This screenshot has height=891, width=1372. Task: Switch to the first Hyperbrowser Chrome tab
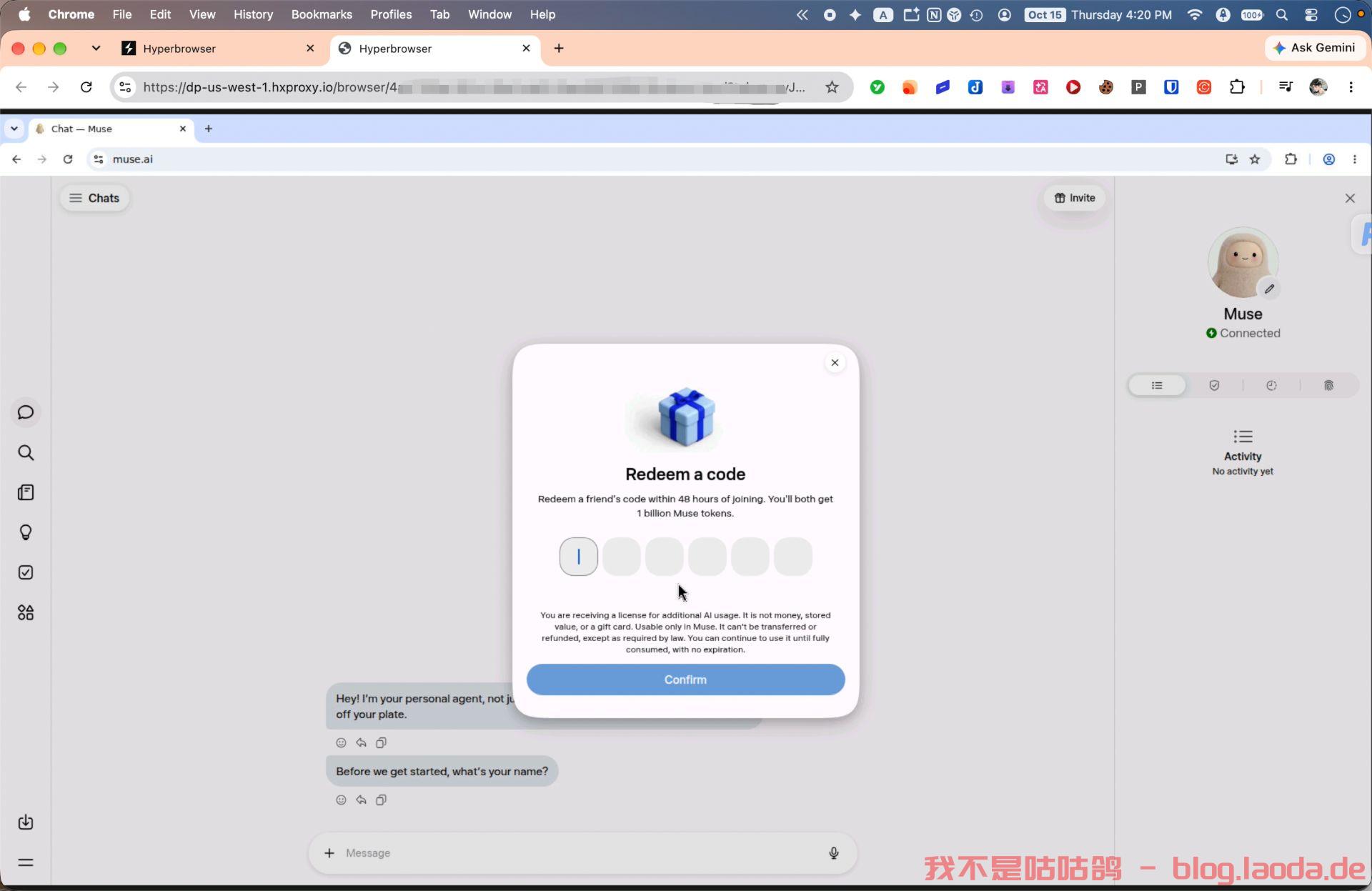[218, 48]
